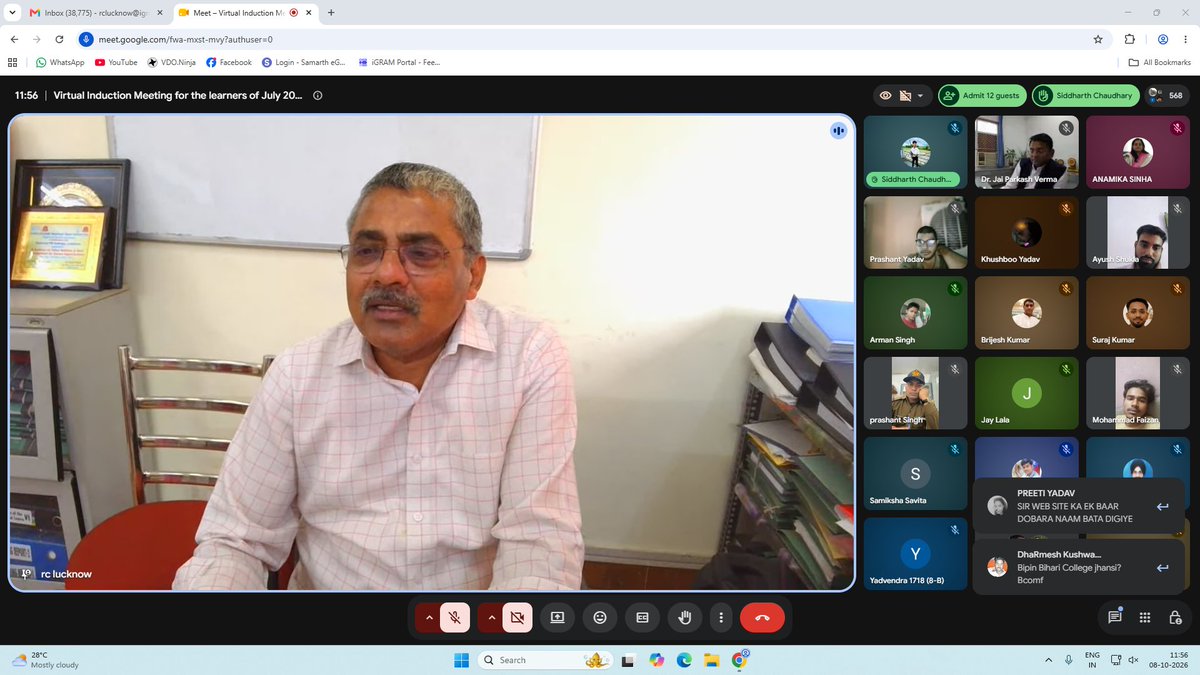This screenshot has width=1200, height=675.
Task: Open File Explorer from taskbar
Action: click(x=711, y=660)
